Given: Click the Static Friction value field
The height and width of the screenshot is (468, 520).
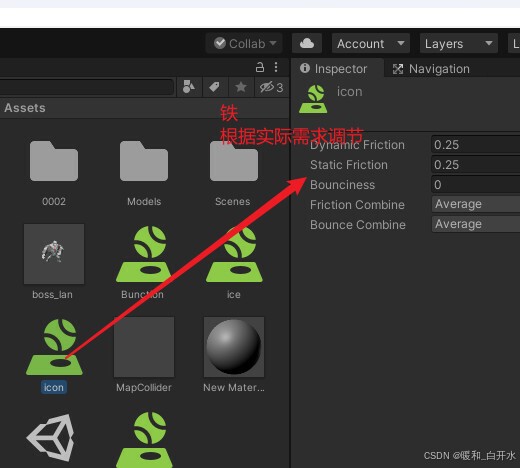Looking at the screenshot, I should (x=476, y=165).
